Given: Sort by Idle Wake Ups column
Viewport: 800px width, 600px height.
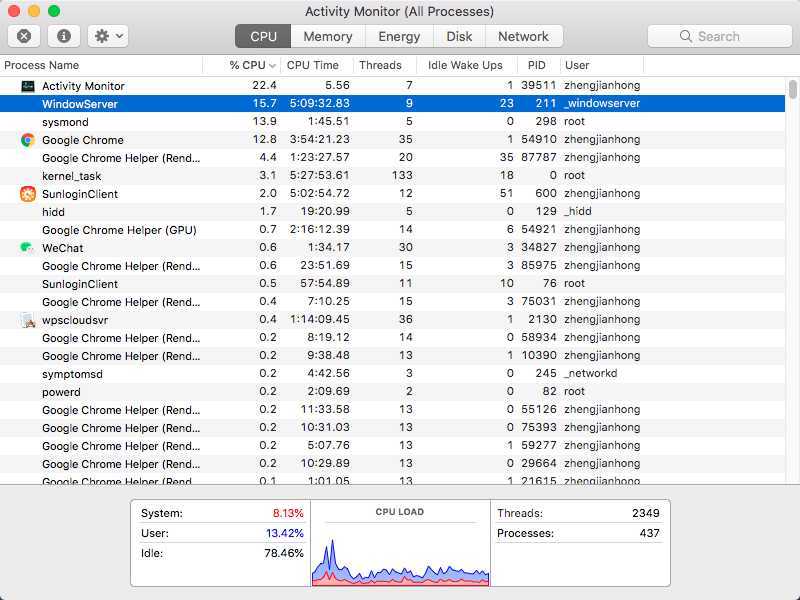Looking at the screenshot, I should tap(467, 65).
